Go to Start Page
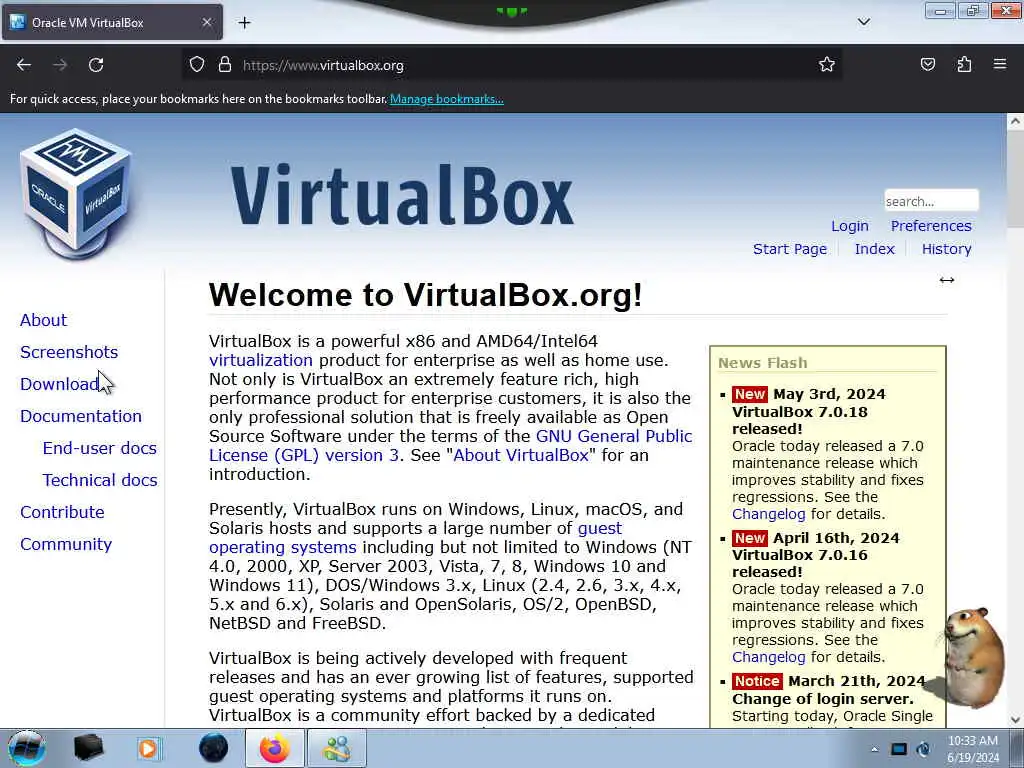 click(790, 249)
